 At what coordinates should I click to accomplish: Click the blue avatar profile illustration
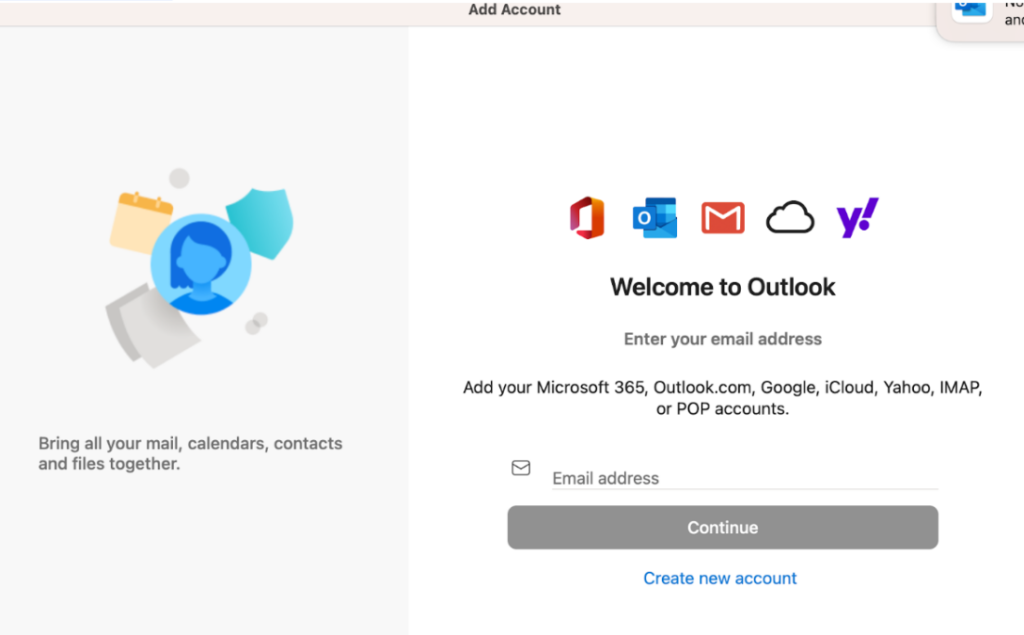pos(200,265)
